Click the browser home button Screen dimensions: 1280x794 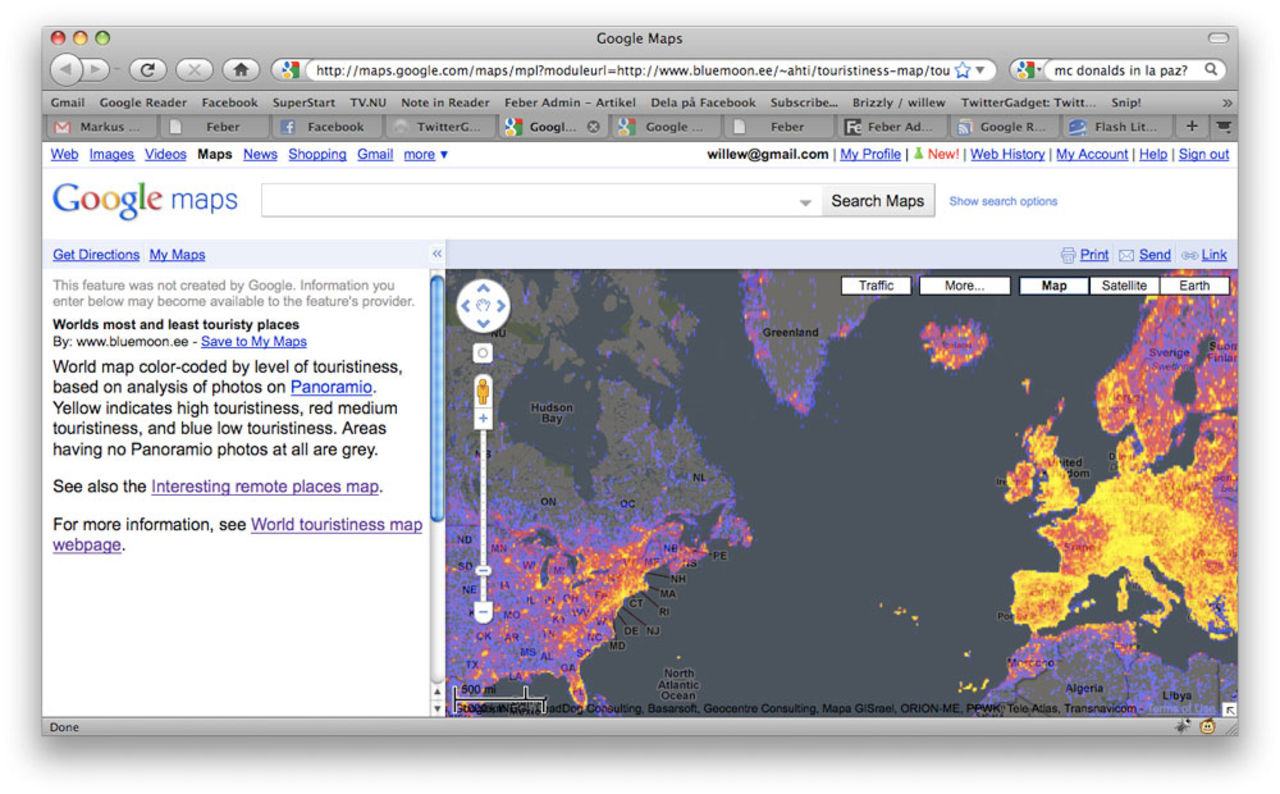(x=240, y=69)
